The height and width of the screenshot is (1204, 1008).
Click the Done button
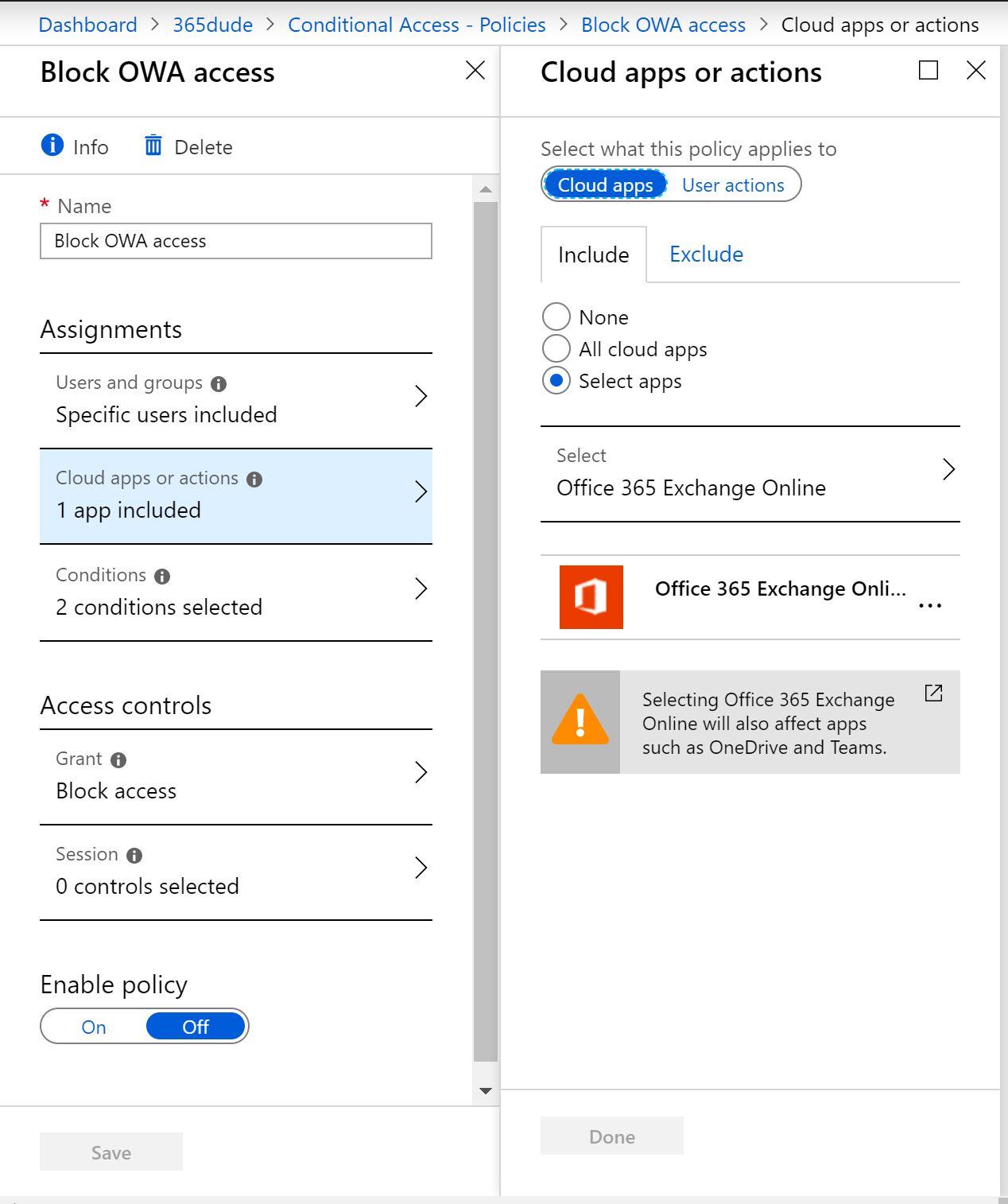[x=611, y=1136]
